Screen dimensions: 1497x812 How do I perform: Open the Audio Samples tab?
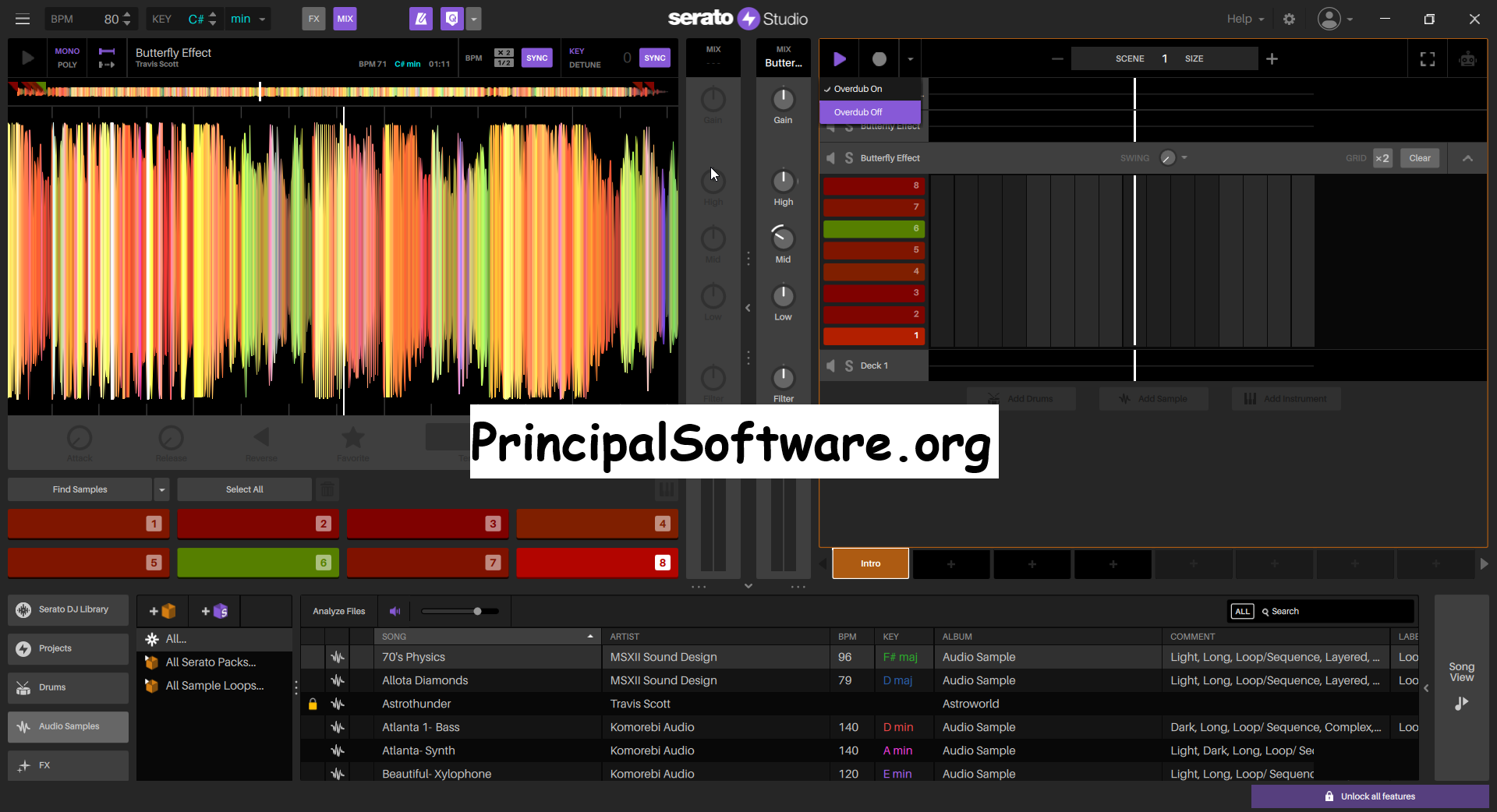68,726
